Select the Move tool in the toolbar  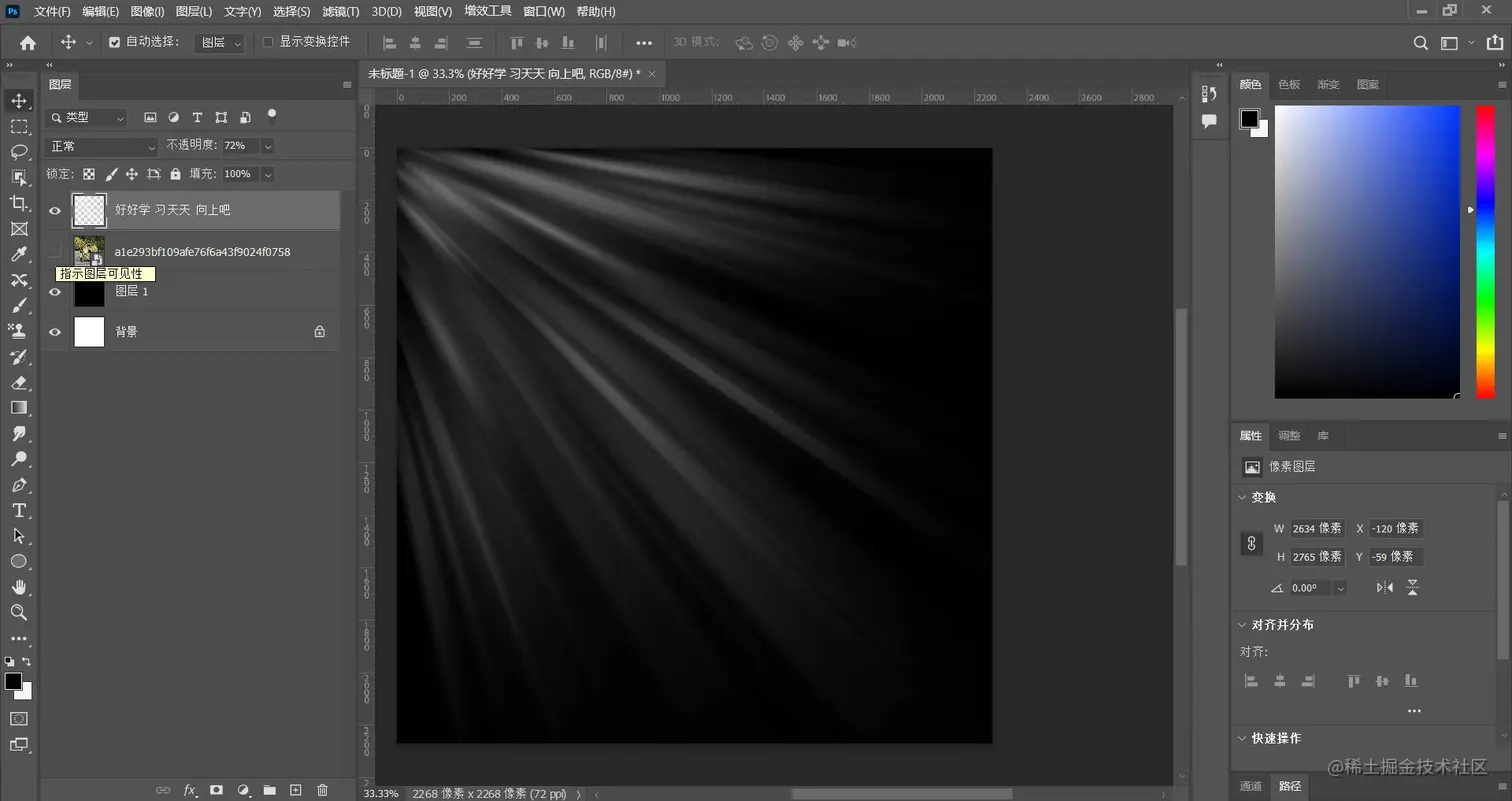pos(18,100)
